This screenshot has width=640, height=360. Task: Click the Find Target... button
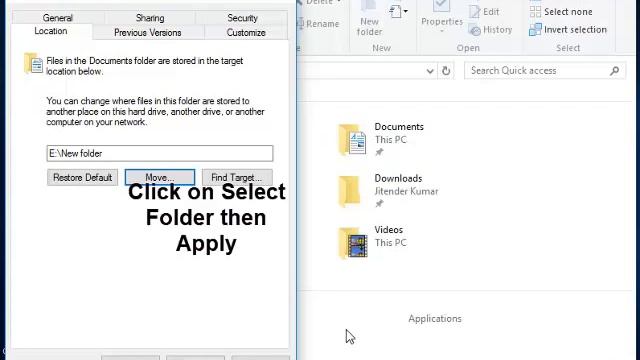(x=237, y=178)
